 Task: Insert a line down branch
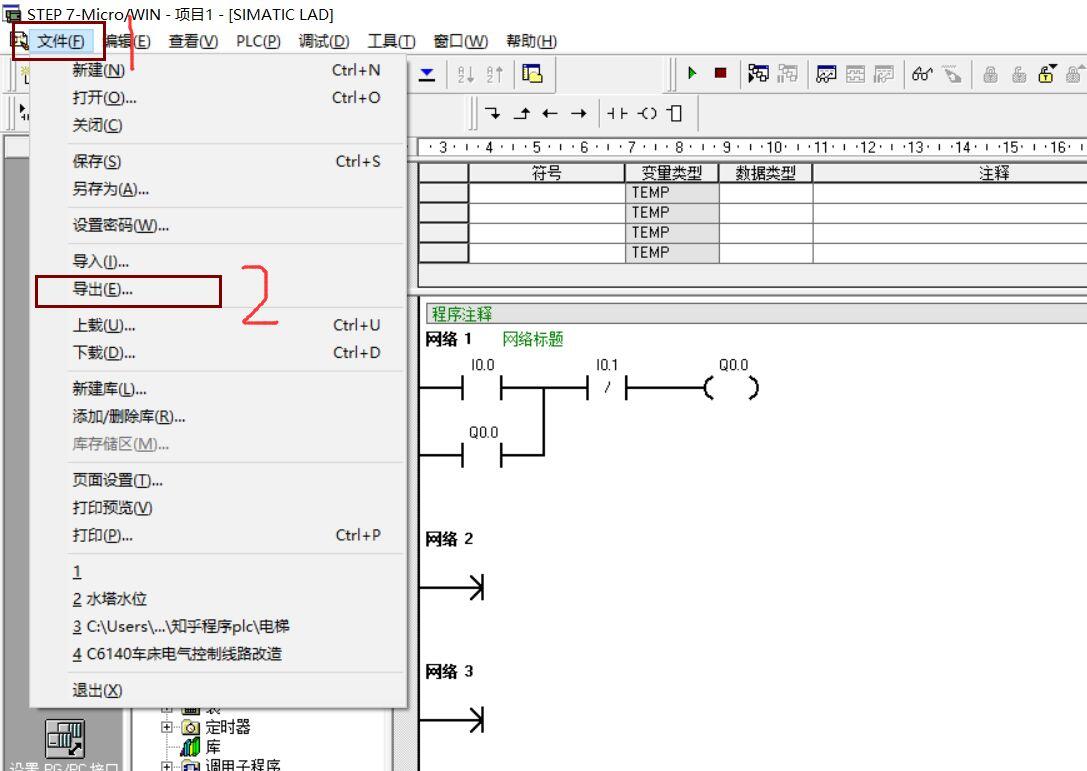coord(492,113)
